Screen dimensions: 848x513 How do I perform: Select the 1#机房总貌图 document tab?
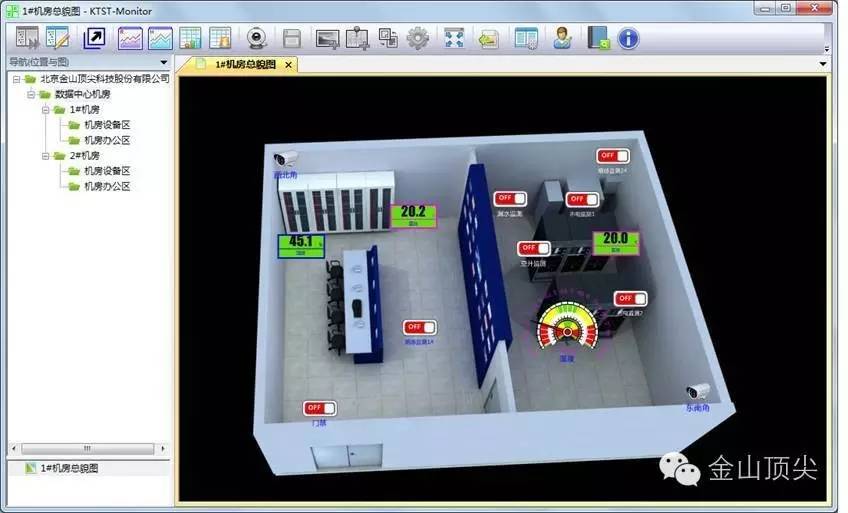[240, 64]
